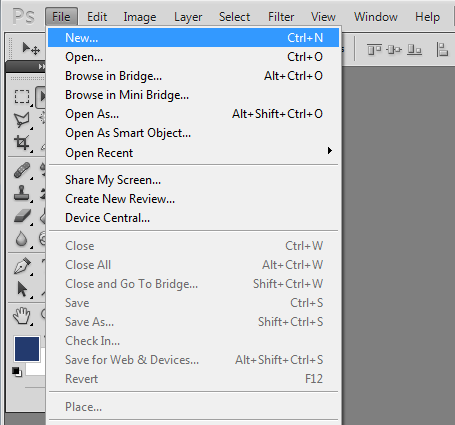This screenshot has width=455, height=425.
Task: Select the Hand tool
Action: click(22, 316)
